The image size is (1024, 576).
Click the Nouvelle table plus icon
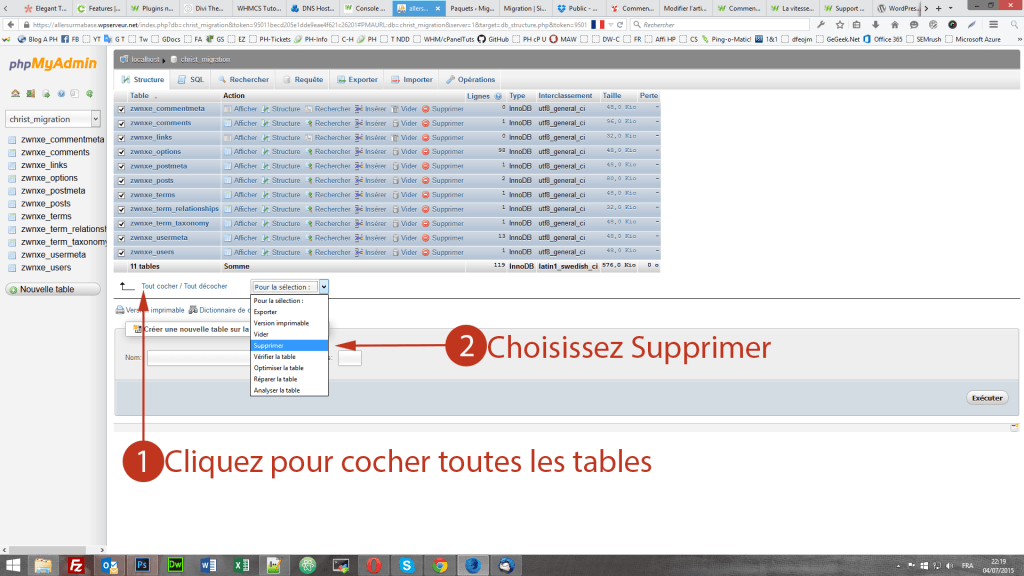coord(12,290)
